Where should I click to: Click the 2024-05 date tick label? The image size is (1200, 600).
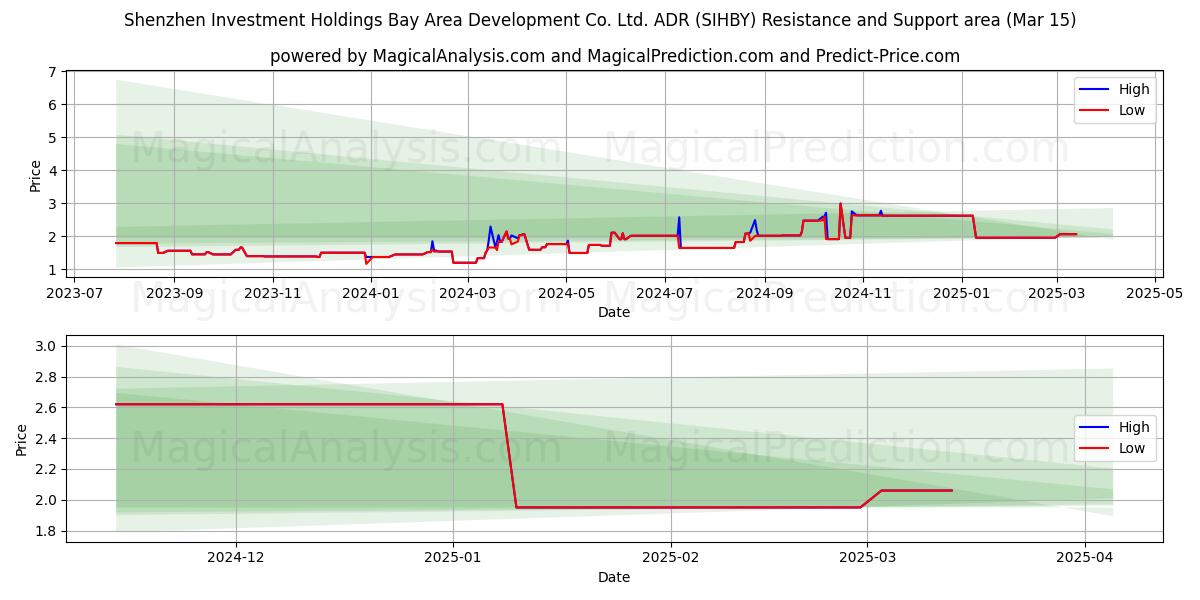coord(566,293)
